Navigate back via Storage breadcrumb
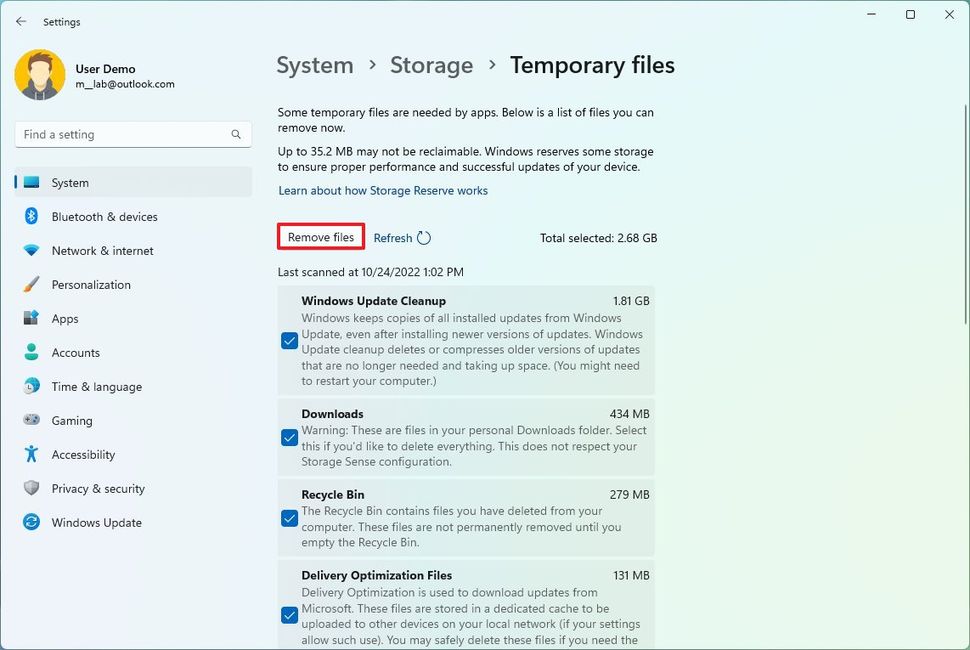 click(x=431, y=65)
